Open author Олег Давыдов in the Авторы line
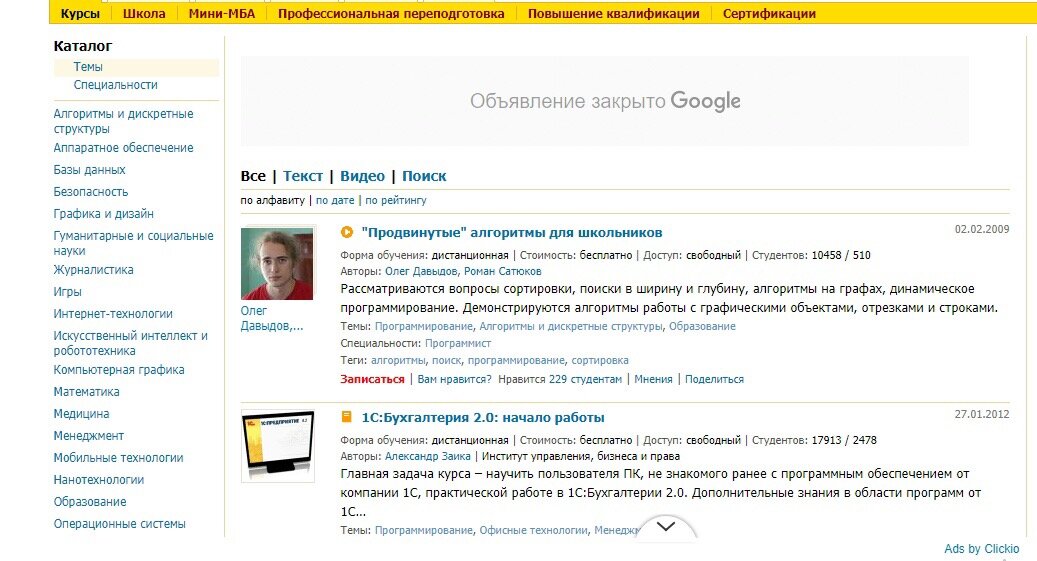Viewport: 1037px width, 561px height. [421, 271]
